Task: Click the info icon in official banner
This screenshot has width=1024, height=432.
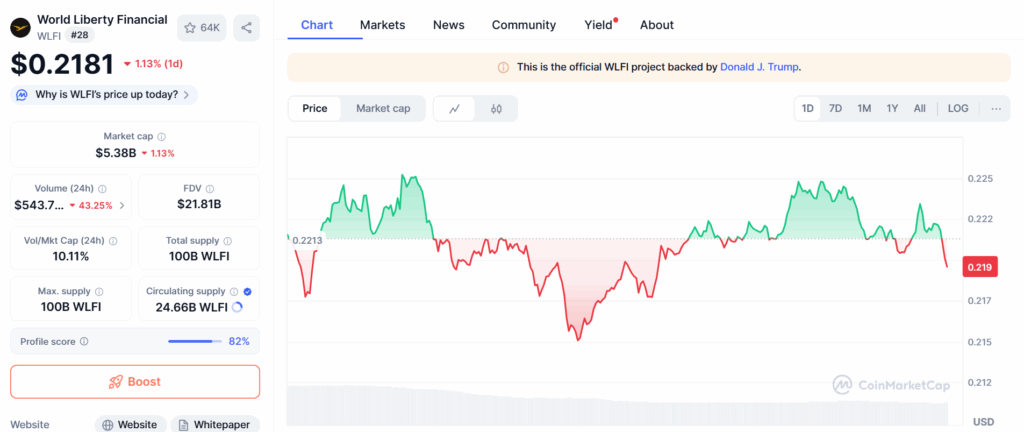Action: pyautogui.click(x=503, y=67)
